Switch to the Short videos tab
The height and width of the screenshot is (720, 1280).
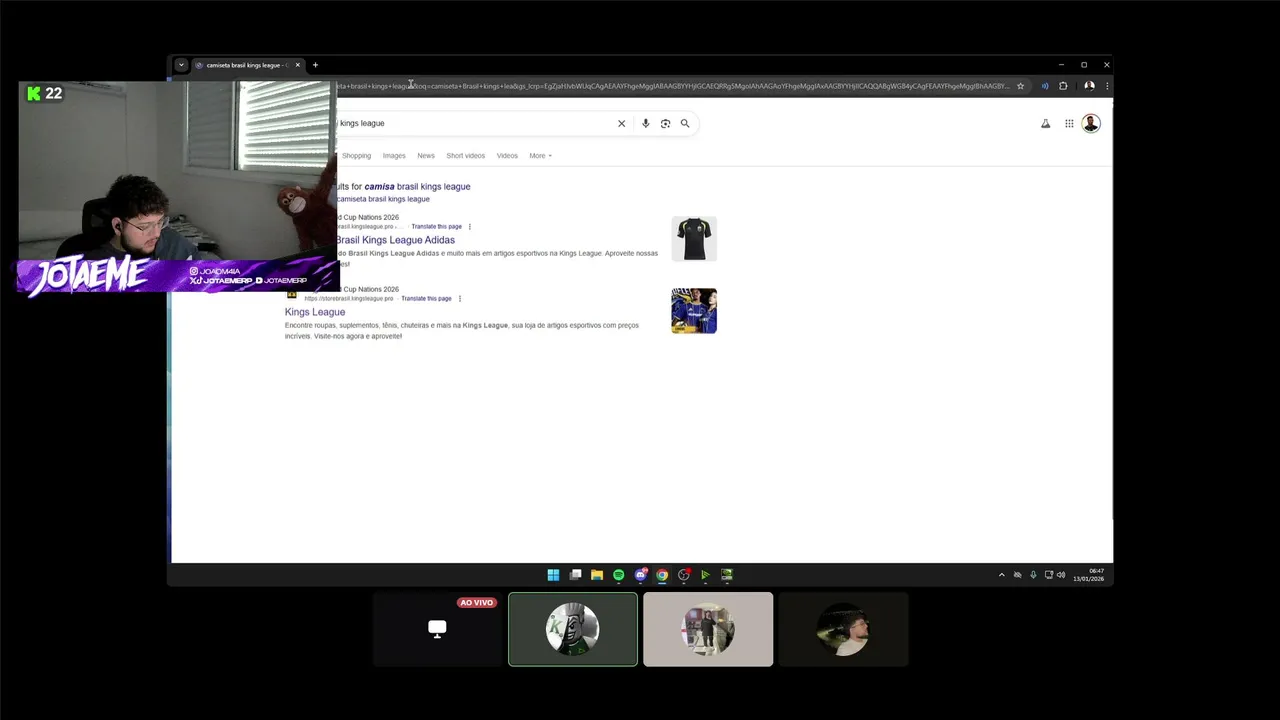[x=465, y=156]
